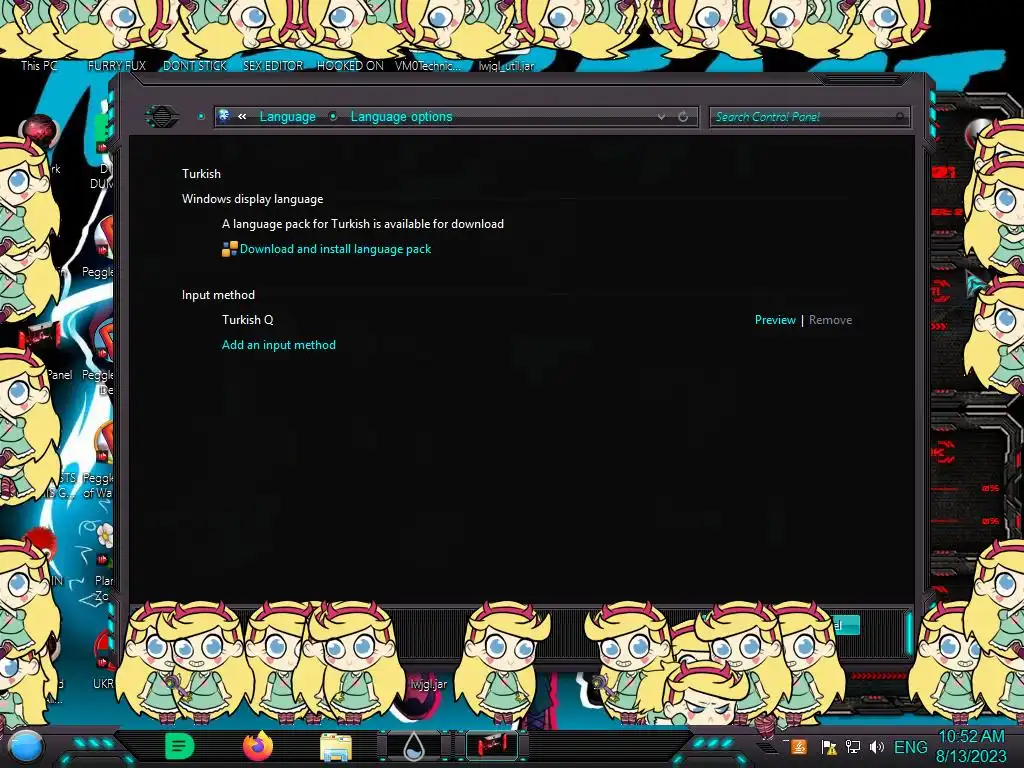
Task: Click the Turkish language pack availability text
Action: click(x=362, y=224)
